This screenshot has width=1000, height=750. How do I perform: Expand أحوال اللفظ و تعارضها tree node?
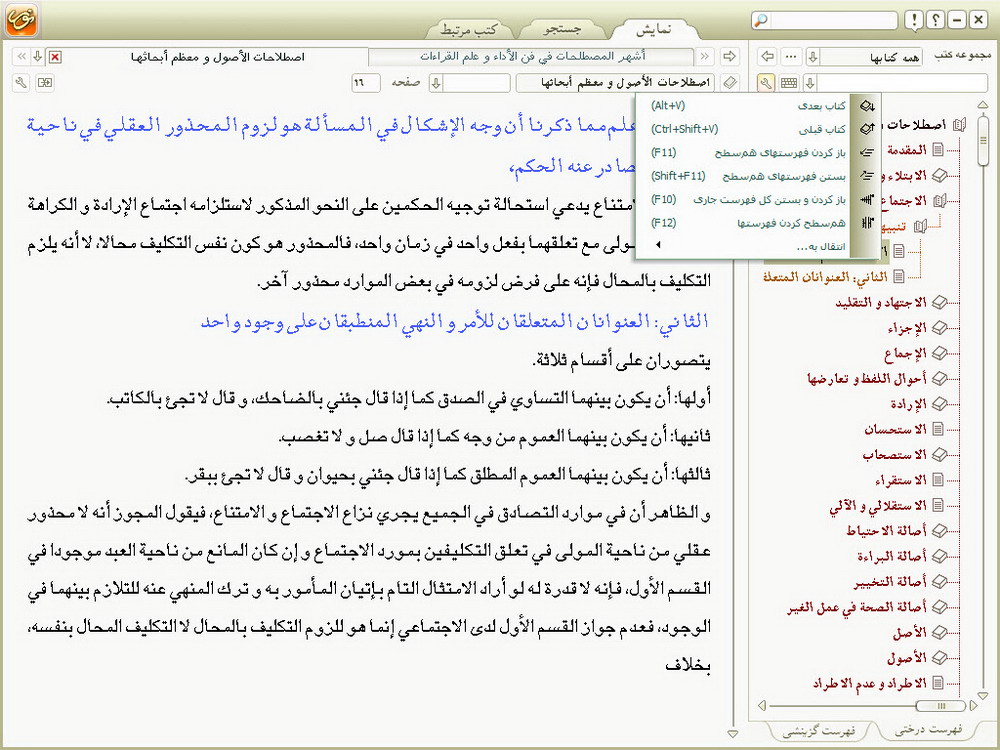[x=939, y=378]
